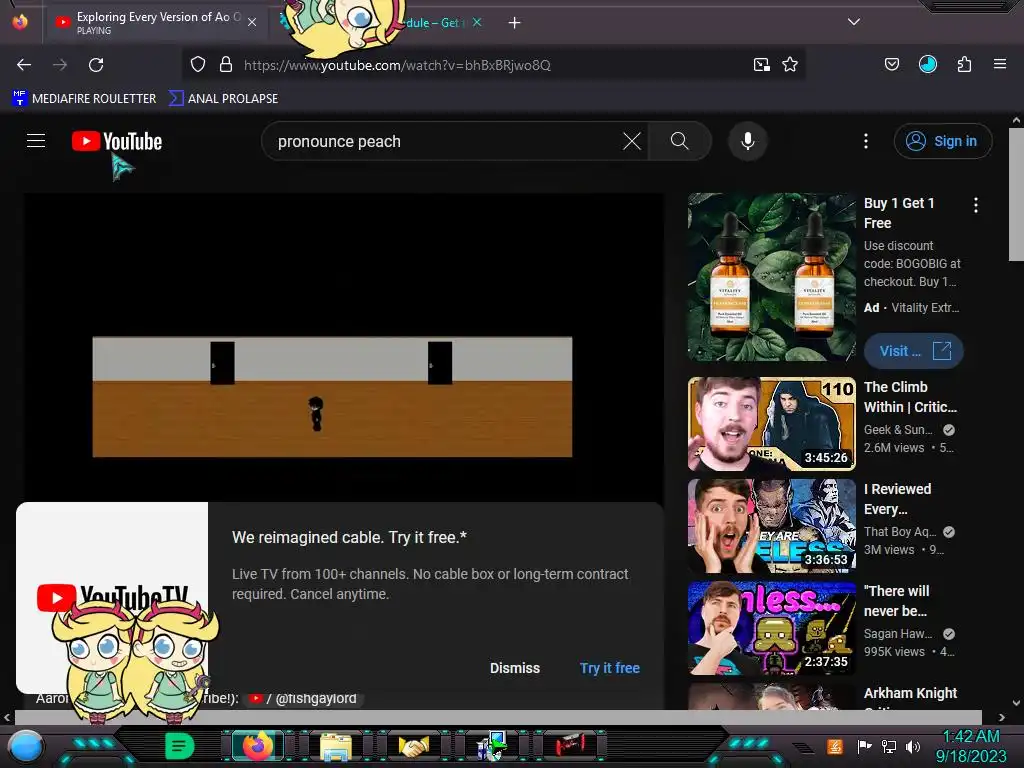Open the tracking protection shield icon

(x=198, y=65)
